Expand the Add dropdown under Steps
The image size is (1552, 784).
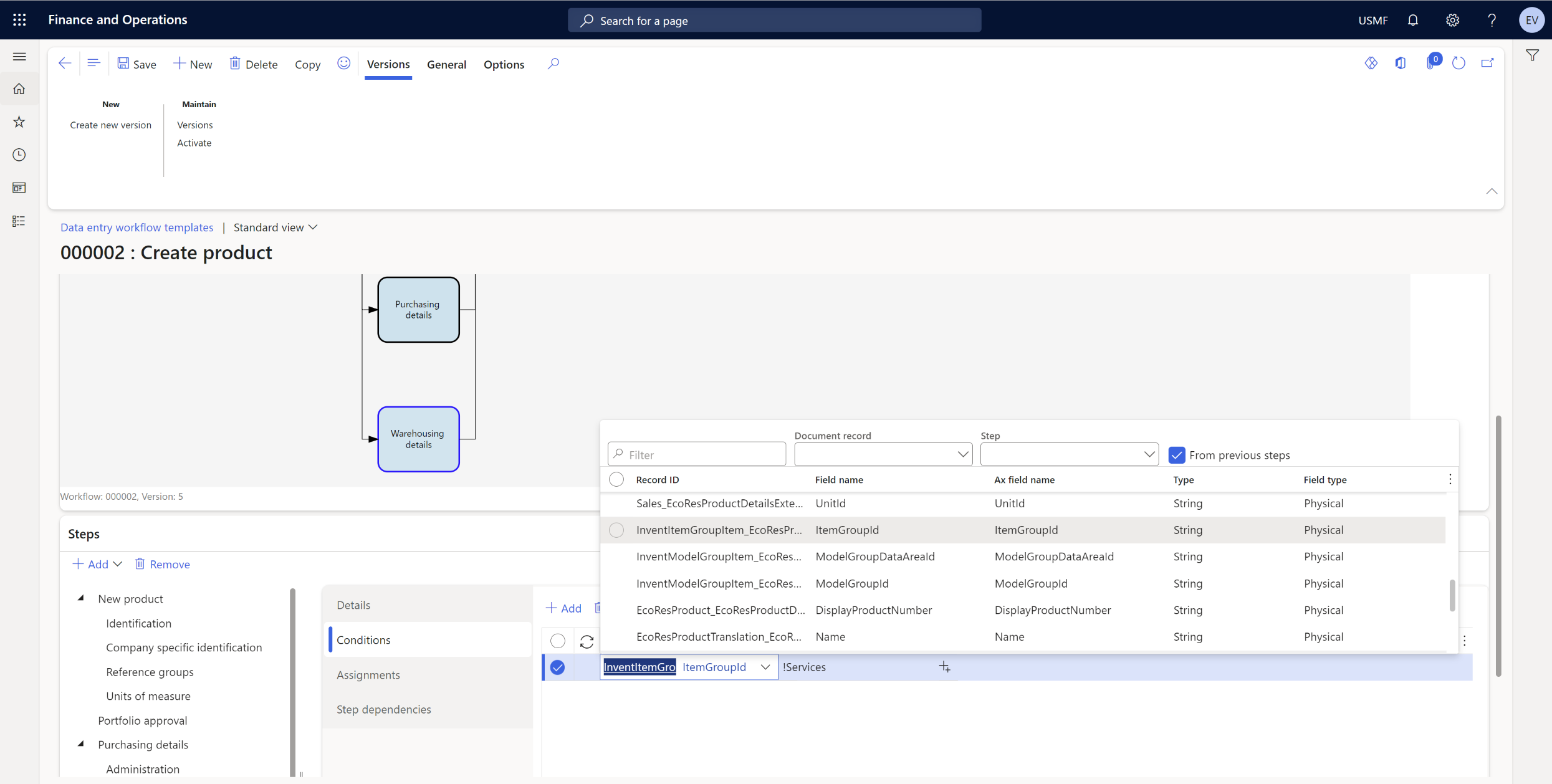point(118,564)
